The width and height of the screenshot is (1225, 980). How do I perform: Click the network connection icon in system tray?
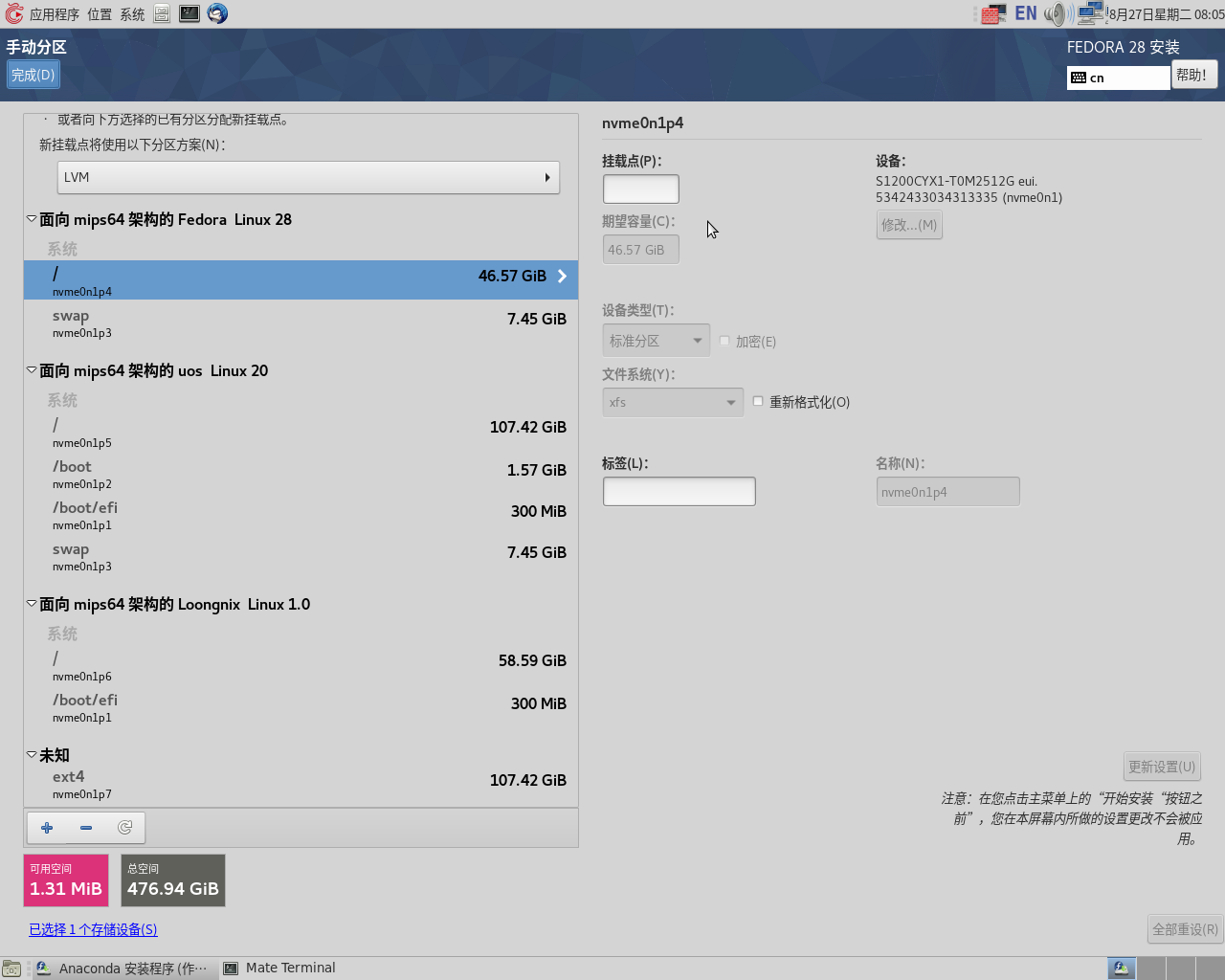coord(1090,13)
